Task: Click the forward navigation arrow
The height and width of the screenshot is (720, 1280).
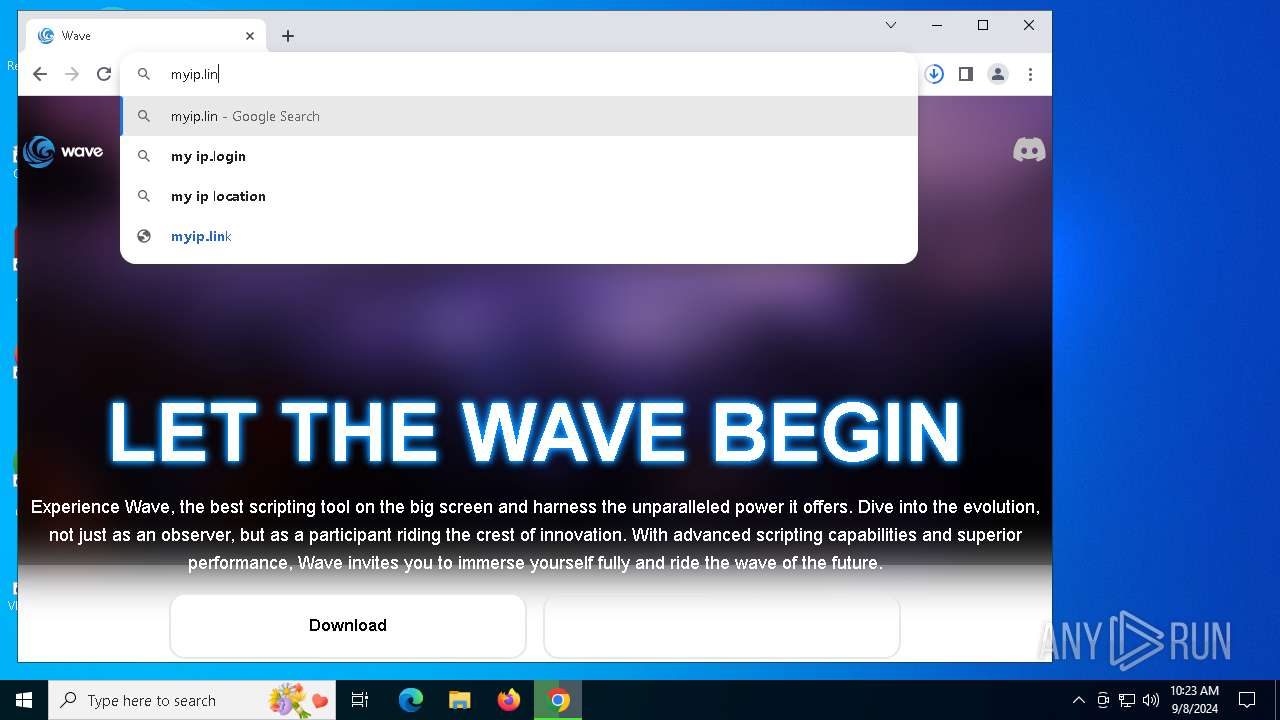Action: (x=72, y=74)
